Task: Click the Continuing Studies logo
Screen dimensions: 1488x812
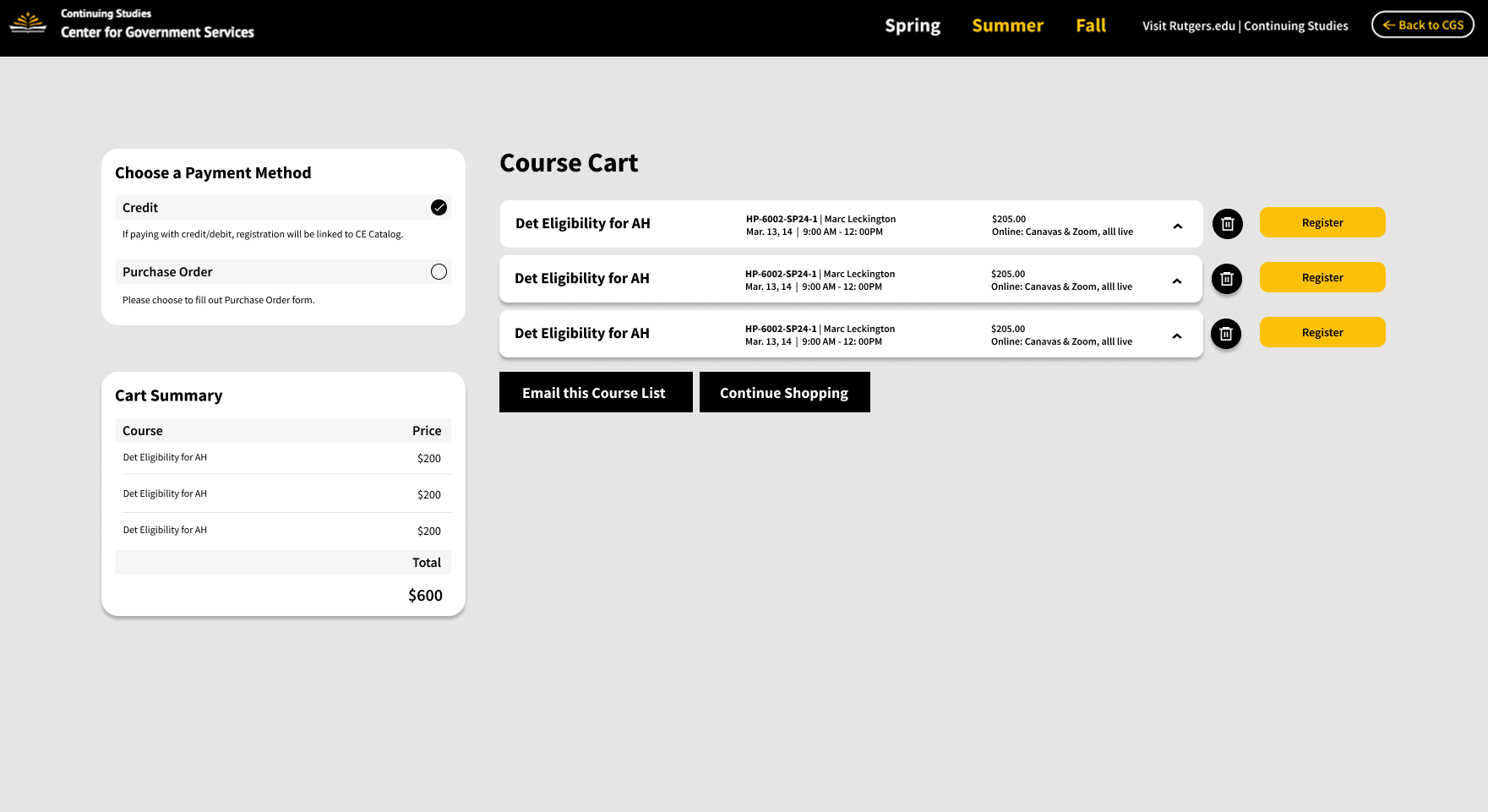Action: point(29,22)
